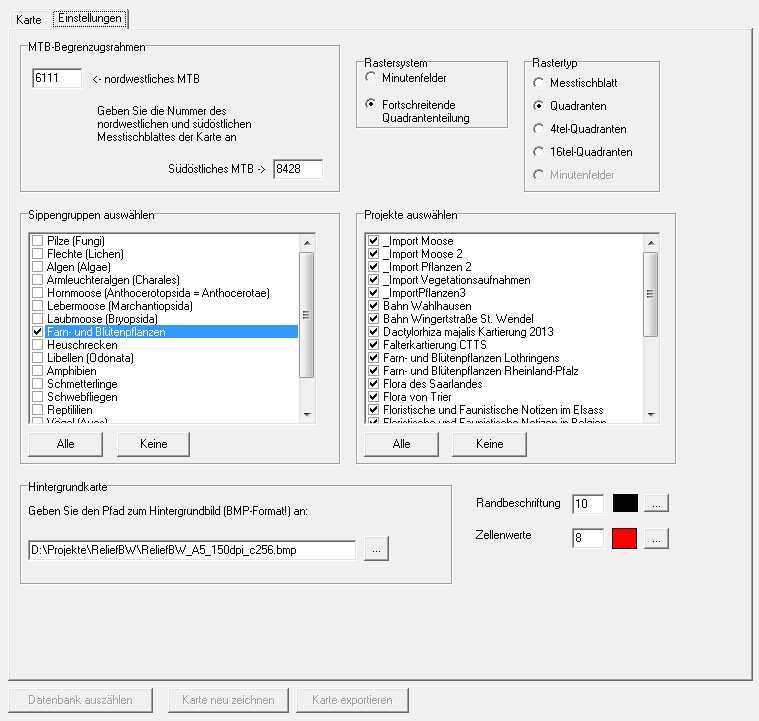Uncheck Farn- und Blütenpflanzen Lothringens project
Image resolution: width=759 pixels, height=721 pixels.
click(373, 358)
